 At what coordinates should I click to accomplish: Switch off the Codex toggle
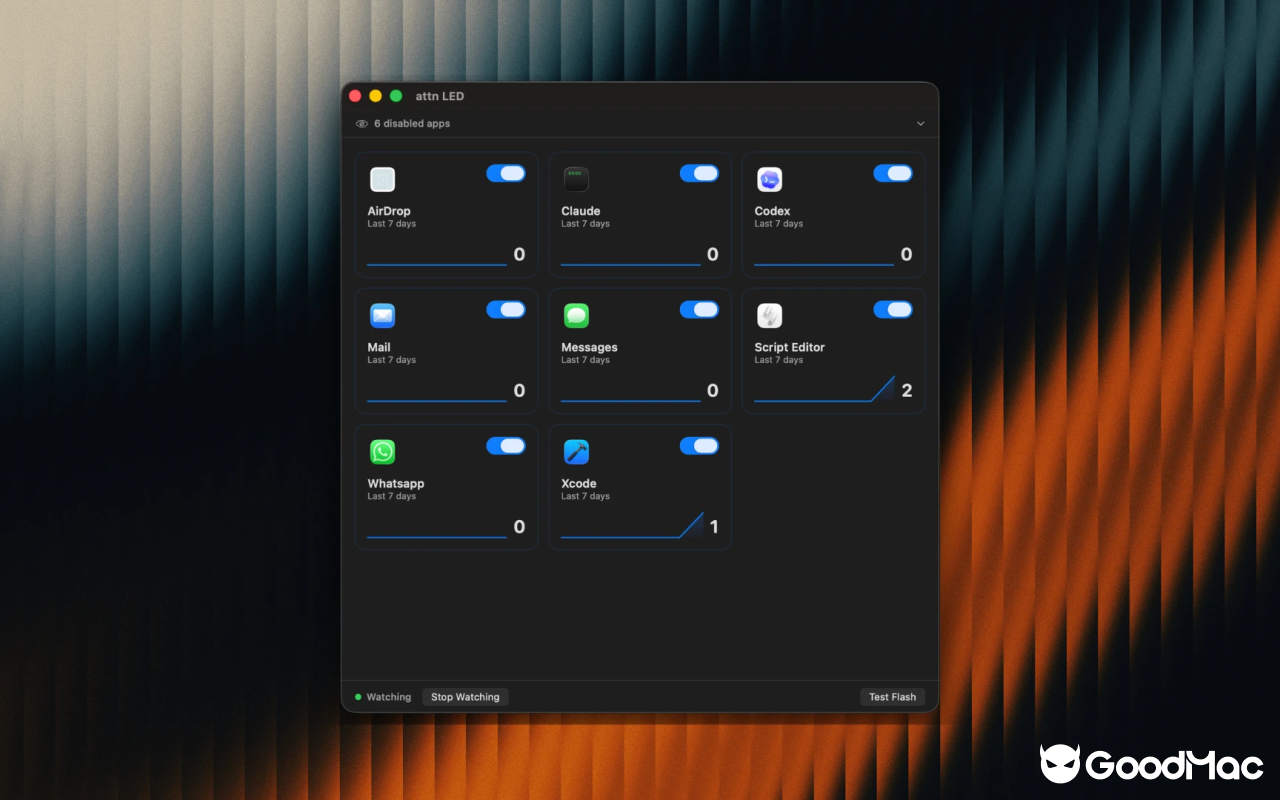(893, 174)
